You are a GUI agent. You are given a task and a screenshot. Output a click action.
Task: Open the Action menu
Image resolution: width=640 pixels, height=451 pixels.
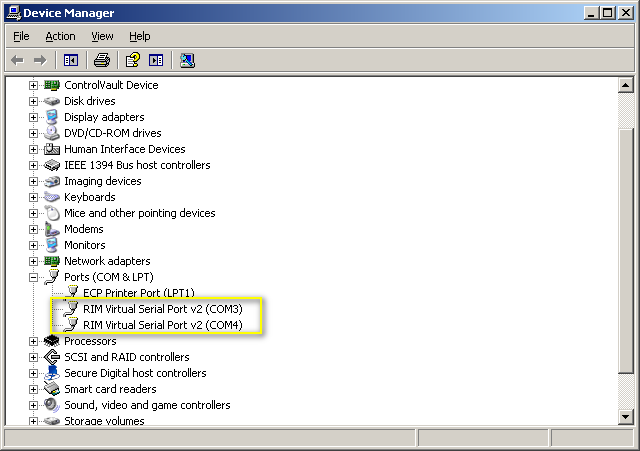tap(60, 36)
